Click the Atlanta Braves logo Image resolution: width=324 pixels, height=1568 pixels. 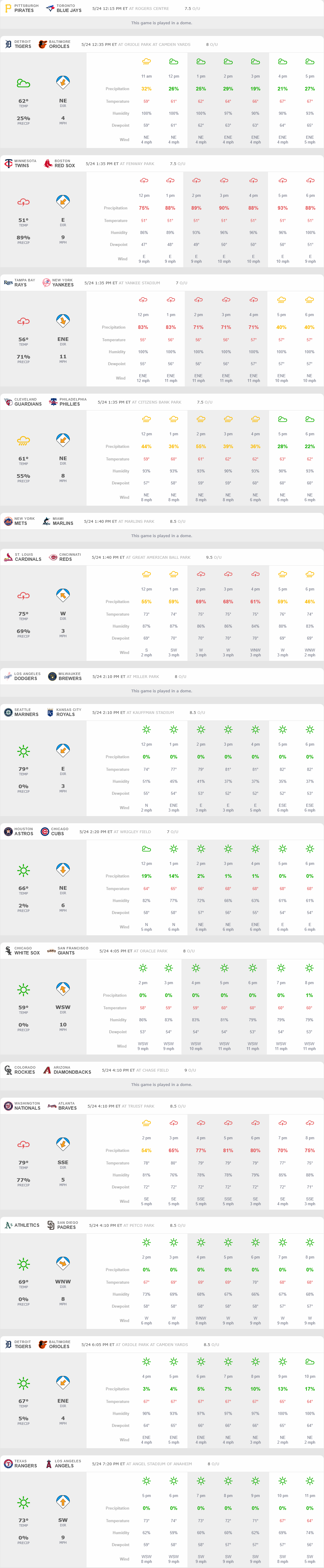(52, 1107)
